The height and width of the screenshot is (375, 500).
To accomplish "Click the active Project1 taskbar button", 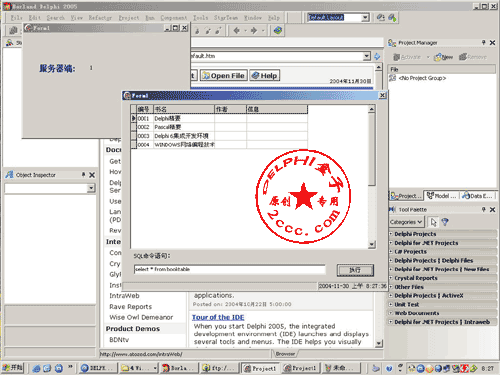I will 261,368.
